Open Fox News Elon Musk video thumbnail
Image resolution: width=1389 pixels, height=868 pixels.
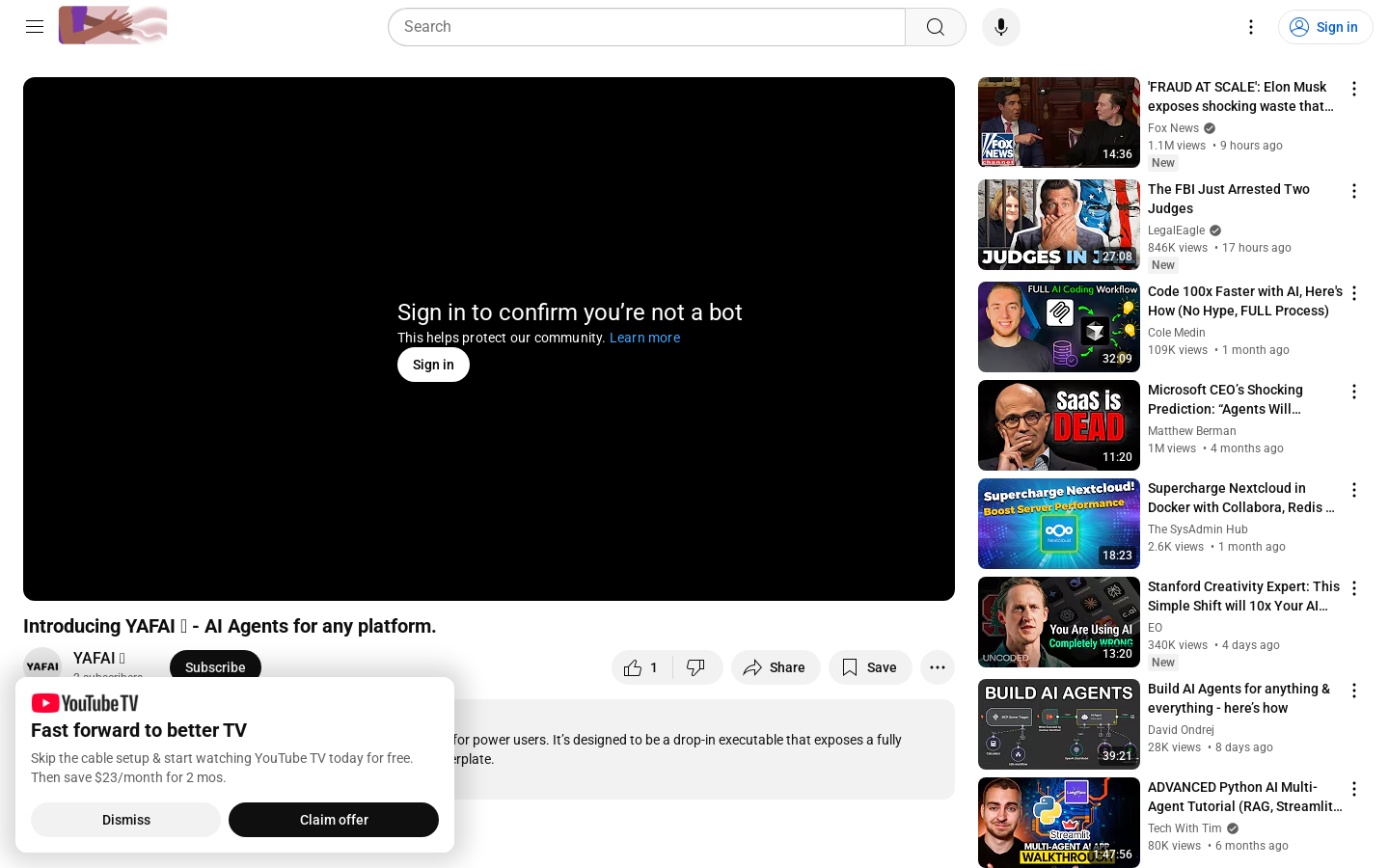coord(1059,122)
